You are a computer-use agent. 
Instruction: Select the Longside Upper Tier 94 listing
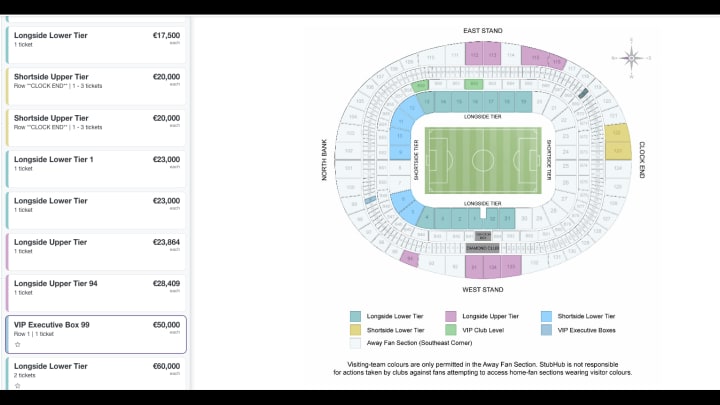coord(96,293)
